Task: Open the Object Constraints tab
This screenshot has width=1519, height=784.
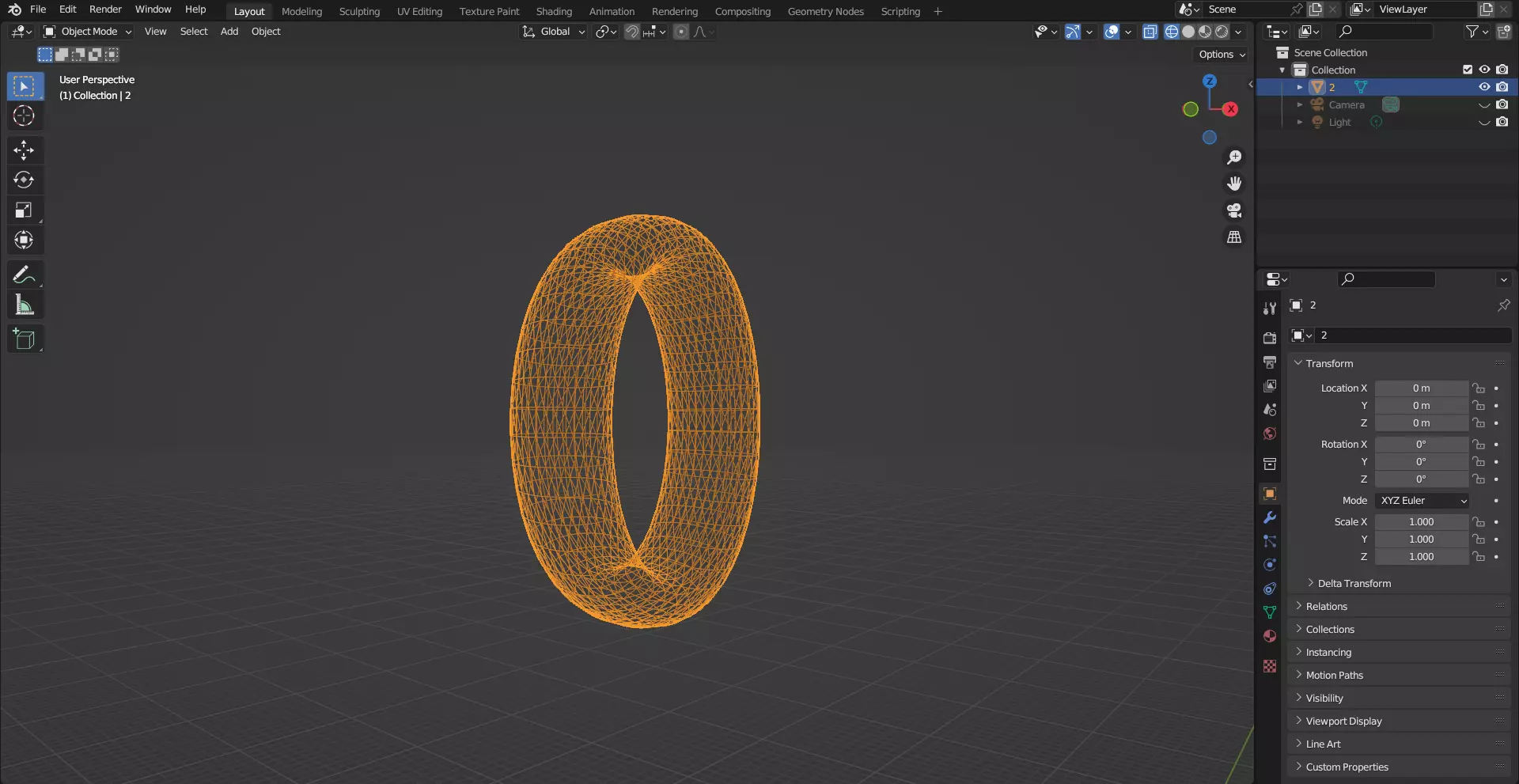Action: (x=1270, y=589)
